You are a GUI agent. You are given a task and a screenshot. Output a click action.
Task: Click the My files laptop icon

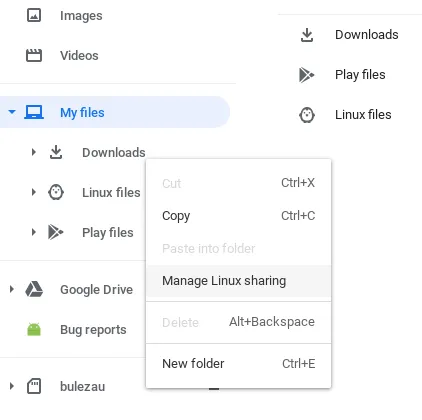point(34,112)
